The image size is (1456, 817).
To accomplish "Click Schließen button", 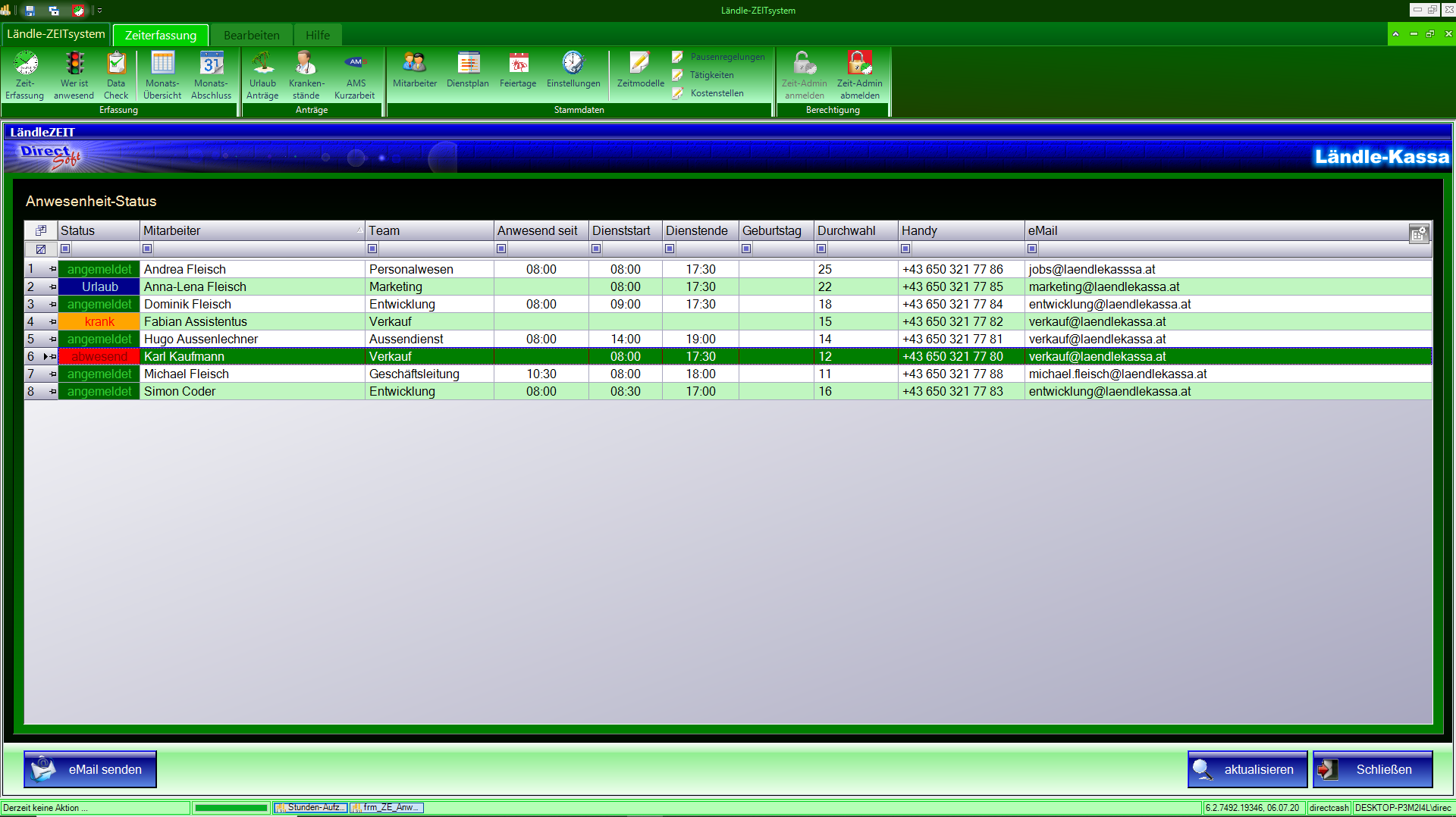I will 1373,769.
